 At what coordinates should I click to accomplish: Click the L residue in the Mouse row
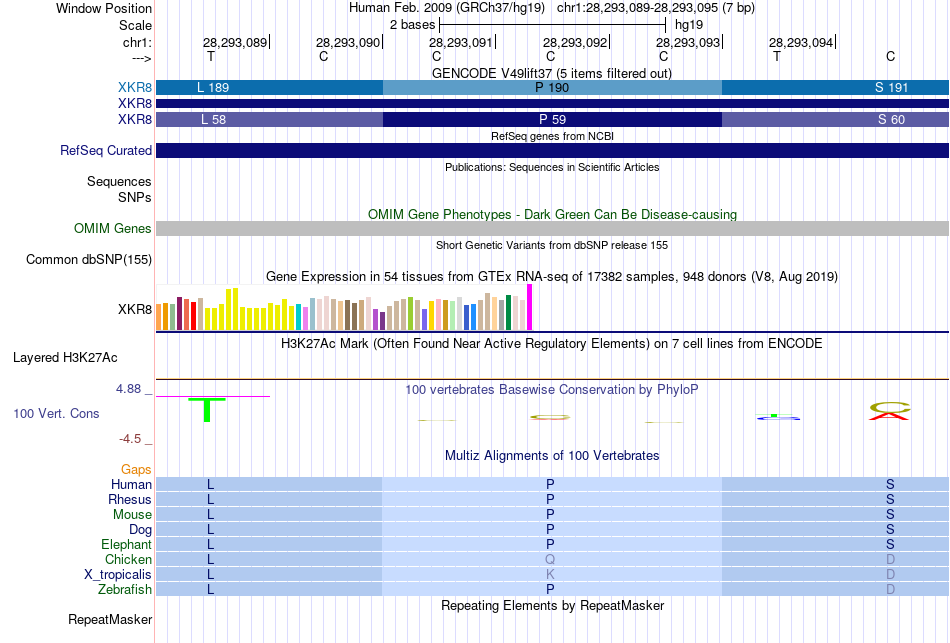click(x=210, y=515)
